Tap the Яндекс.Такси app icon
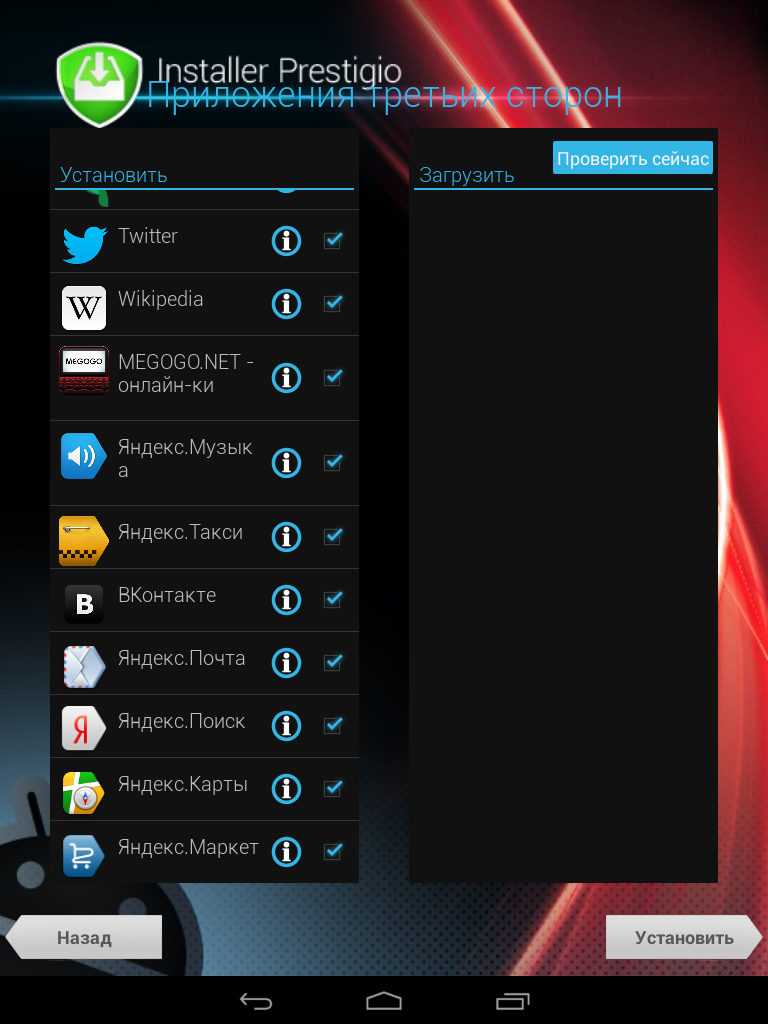The width and height of the screenshot is (768, 1024). 84,540
